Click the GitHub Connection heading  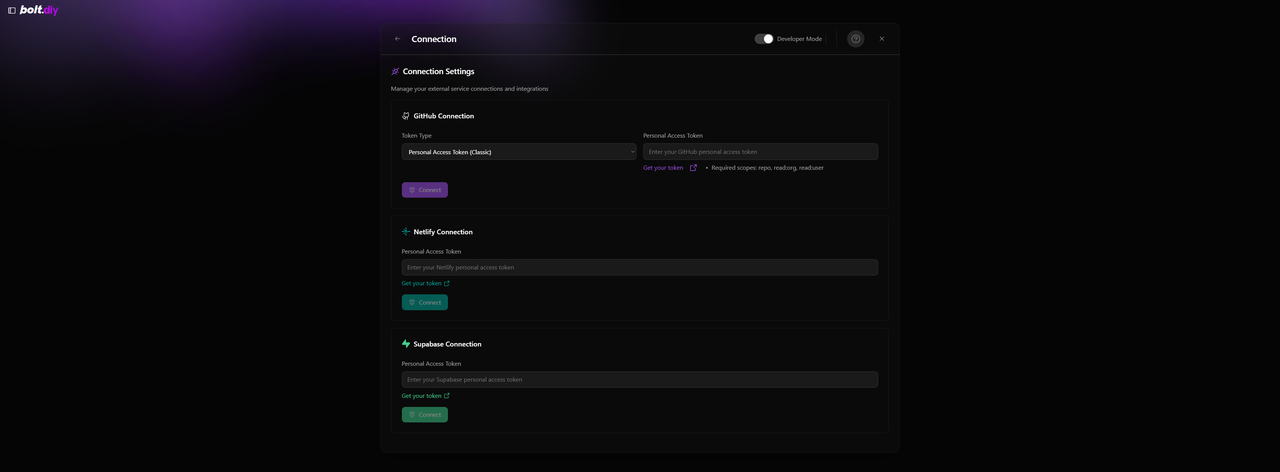[x=444, y=116]
